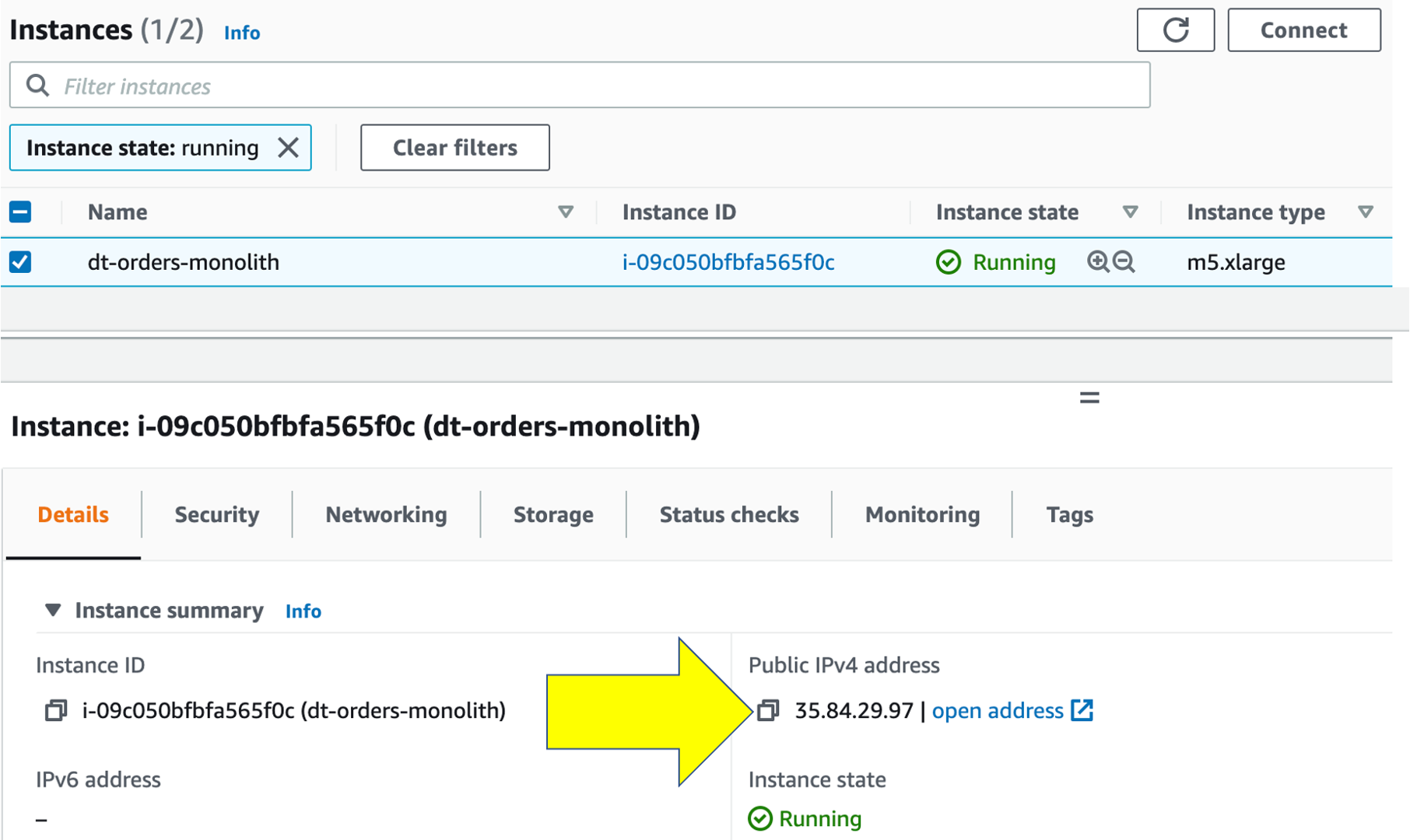Collapse the Instance summary section
Viewport: 1410px width, 840px height.
pyautogui.click(x=53, y=611)
